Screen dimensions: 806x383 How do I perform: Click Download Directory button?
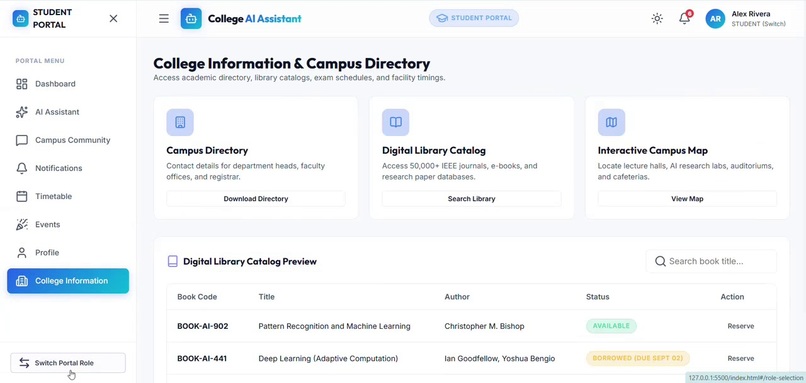pos(256,199)
